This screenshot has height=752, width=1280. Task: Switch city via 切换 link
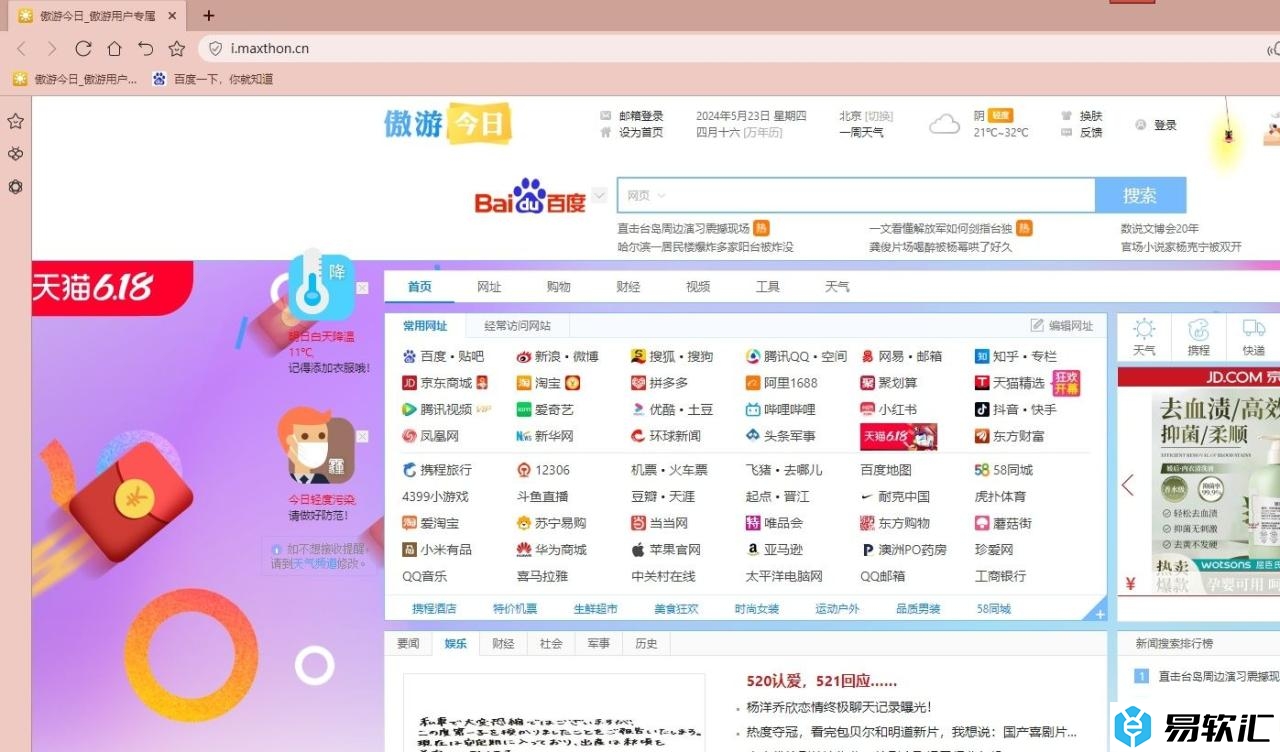pos(879,116)
